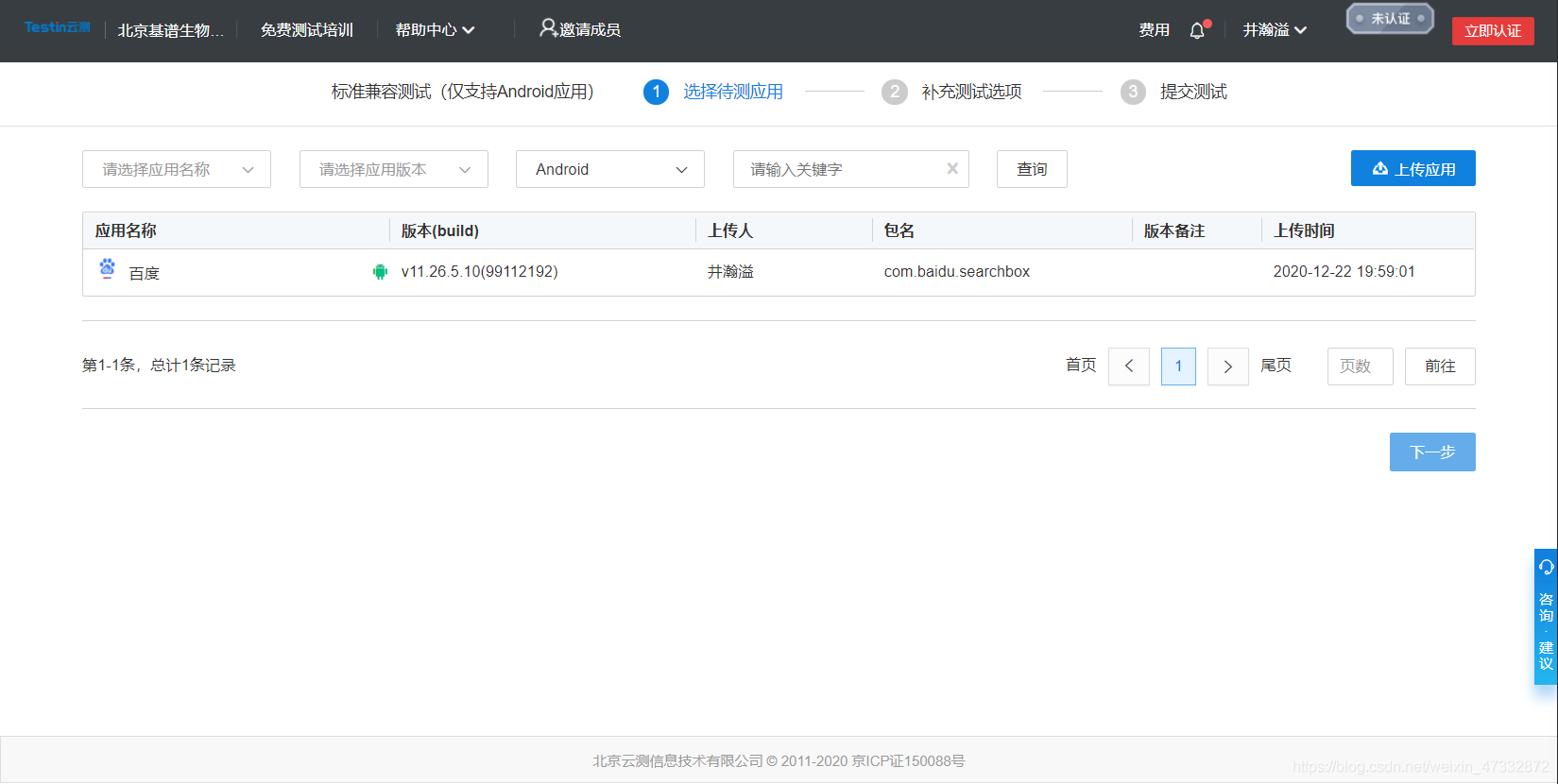Click version v11.26.5.10(99112192)

480,272
